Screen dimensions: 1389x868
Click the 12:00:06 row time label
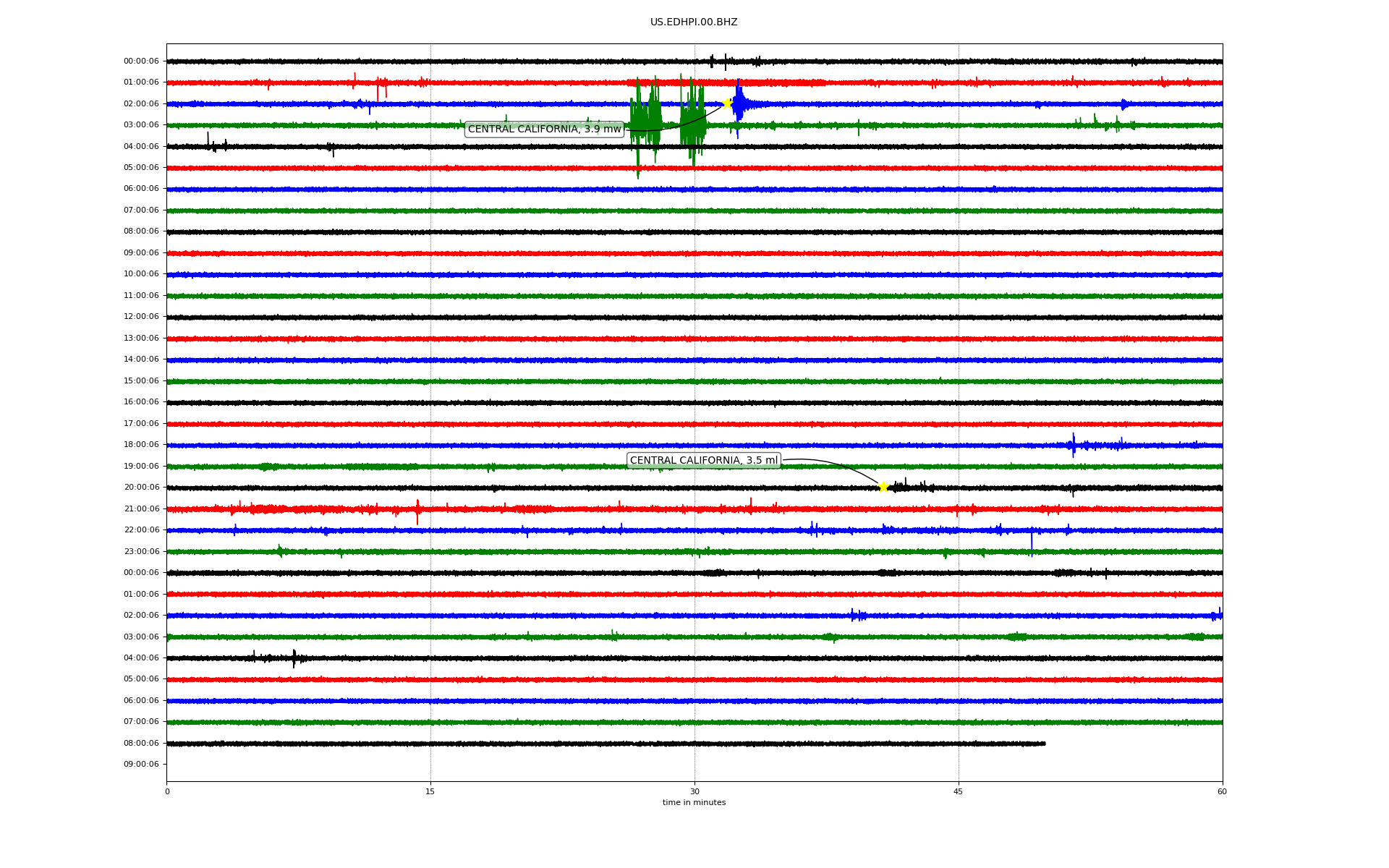click(141, 317)
